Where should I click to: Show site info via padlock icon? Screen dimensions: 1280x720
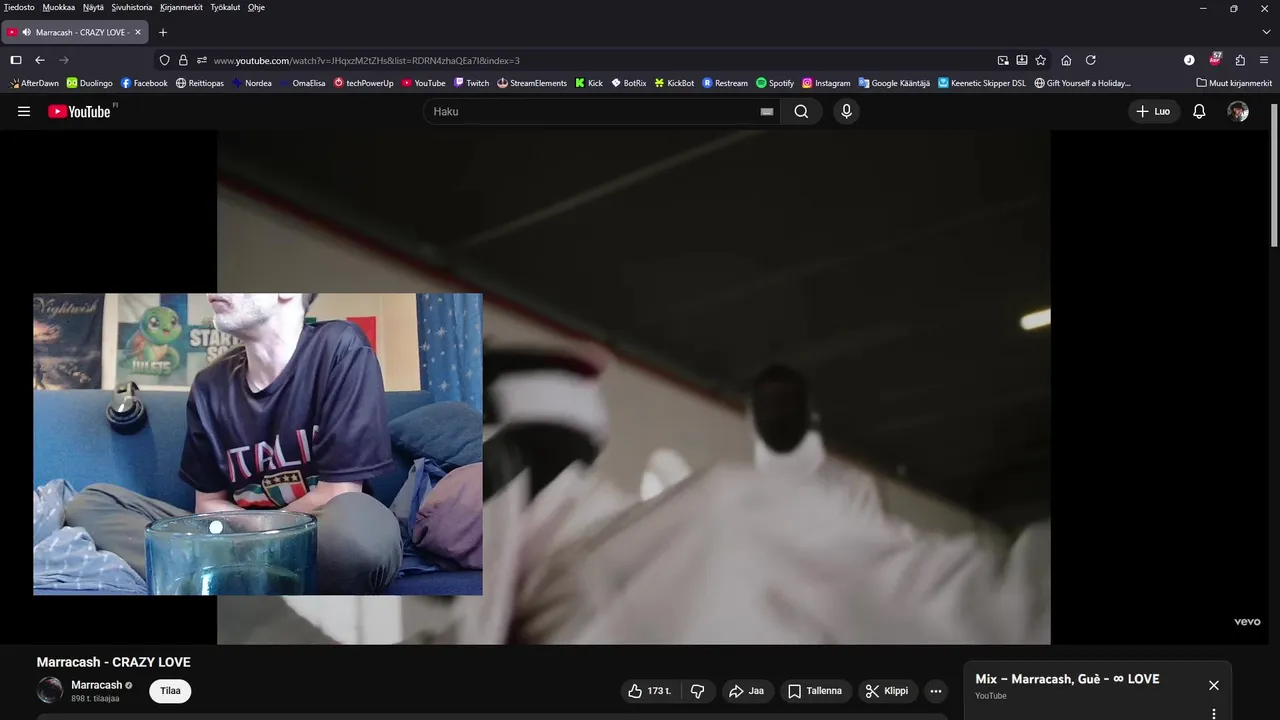click(x=183, y=60)
